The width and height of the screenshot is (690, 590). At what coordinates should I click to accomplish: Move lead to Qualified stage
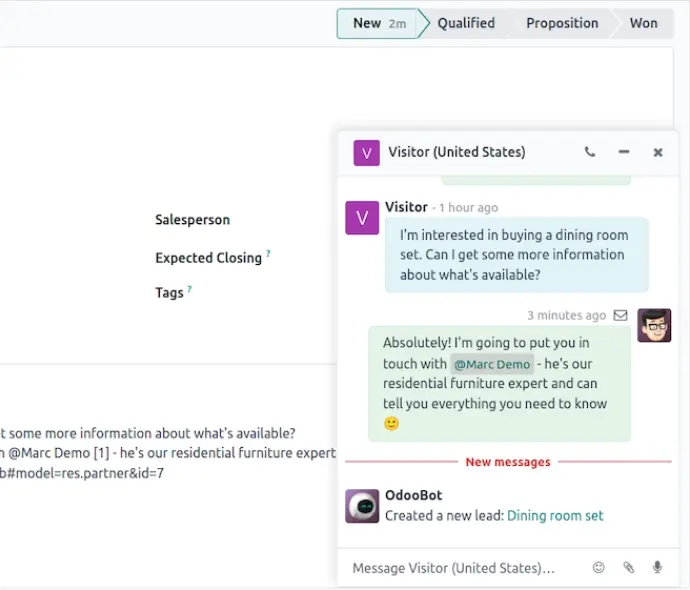tap(466, 23)
